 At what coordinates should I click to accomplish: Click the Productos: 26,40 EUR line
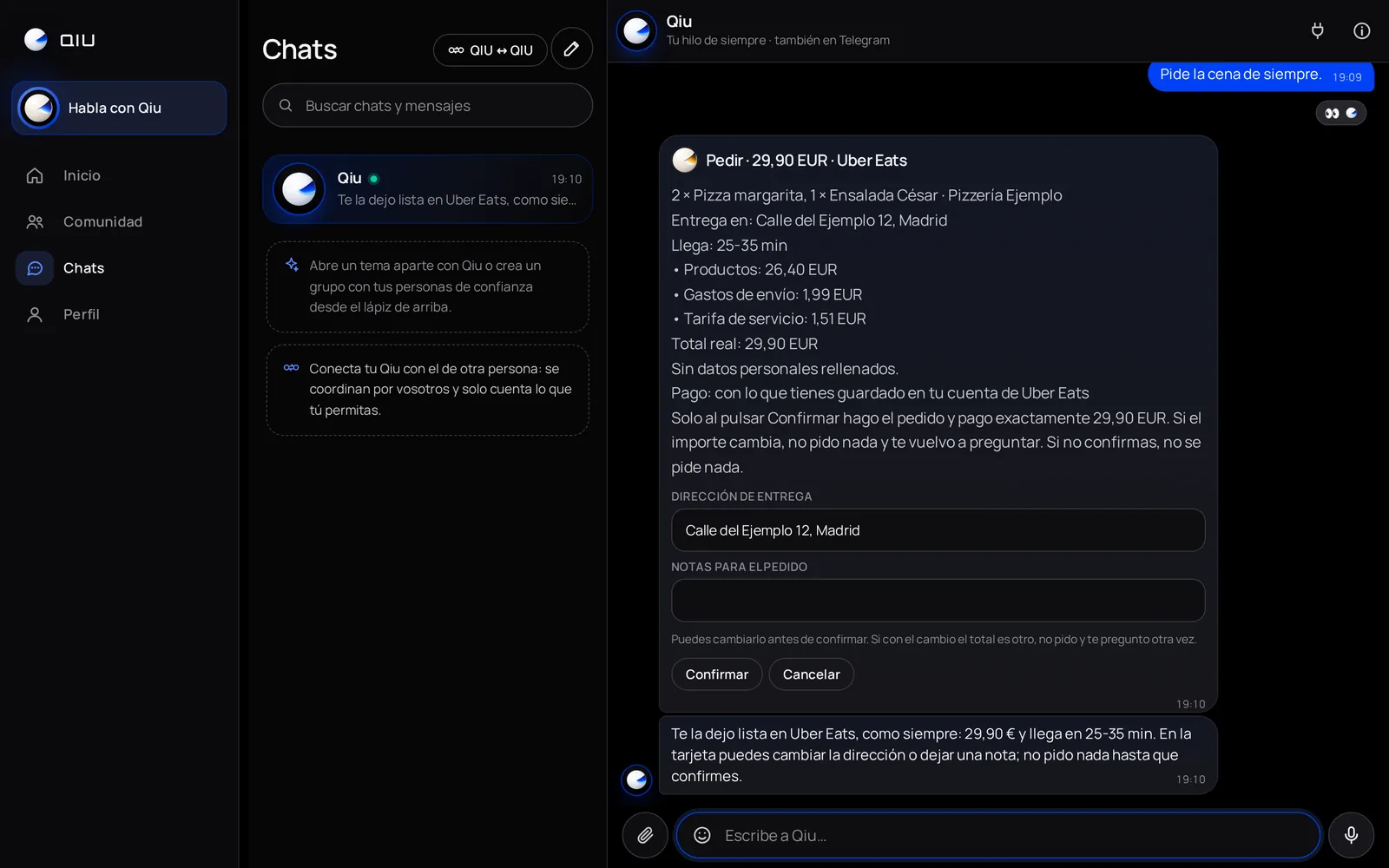tap(755, 270)
